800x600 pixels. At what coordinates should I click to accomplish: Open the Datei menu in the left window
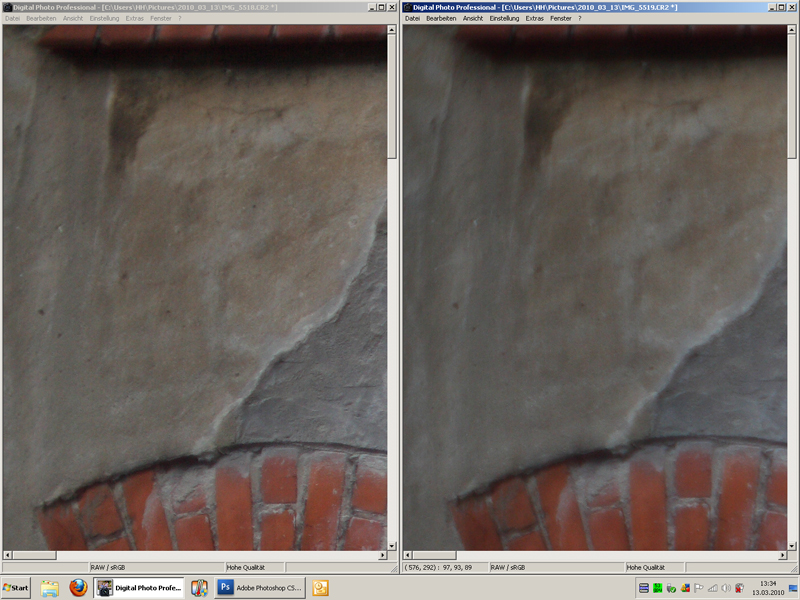pos(13,19)
